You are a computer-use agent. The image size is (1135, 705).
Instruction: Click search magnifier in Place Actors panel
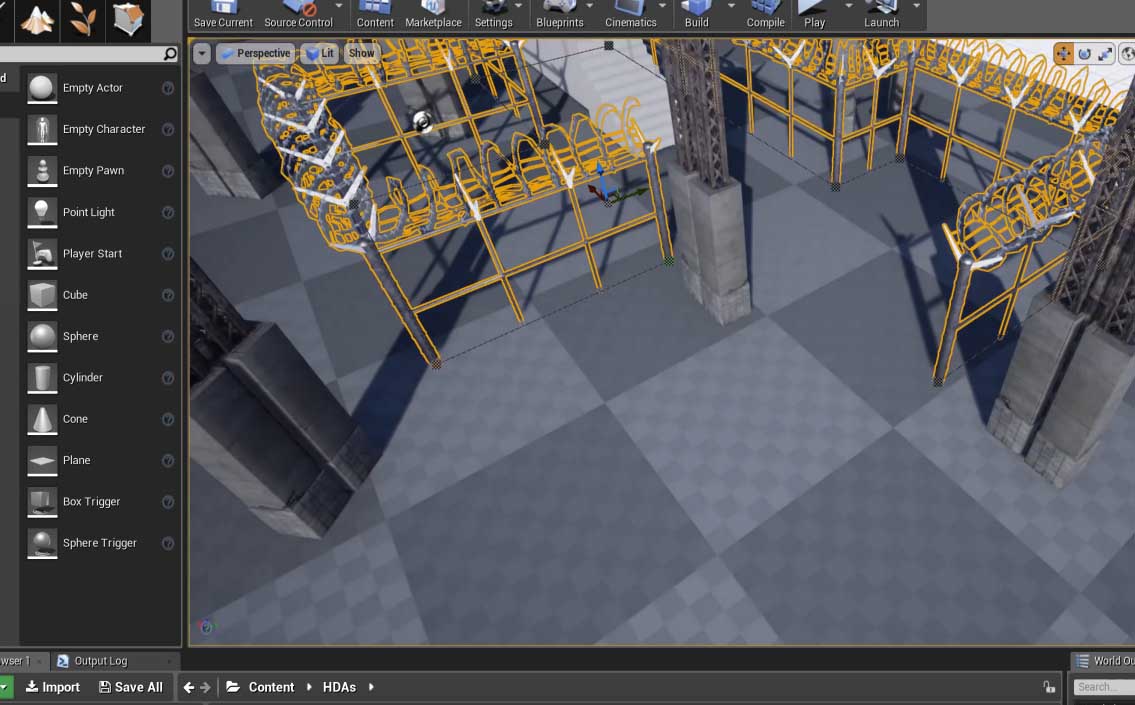(170, 54)
